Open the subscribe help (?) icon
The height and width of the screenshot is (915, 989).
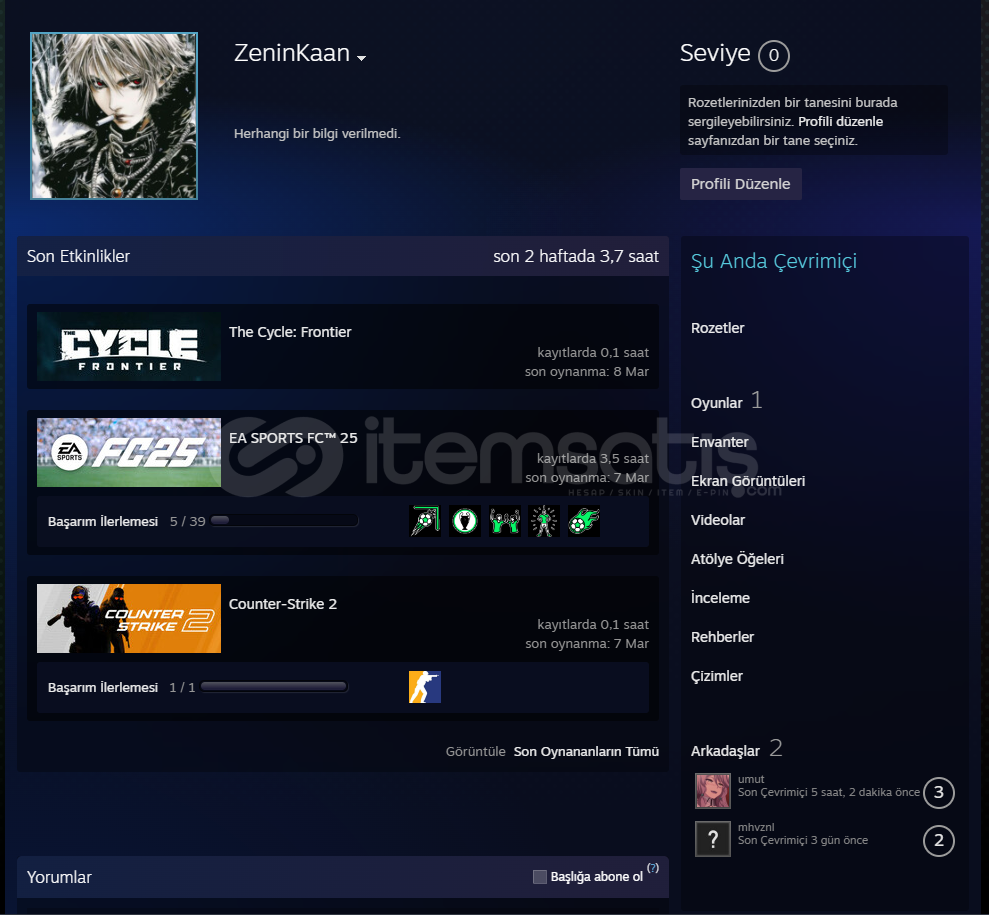653,868
